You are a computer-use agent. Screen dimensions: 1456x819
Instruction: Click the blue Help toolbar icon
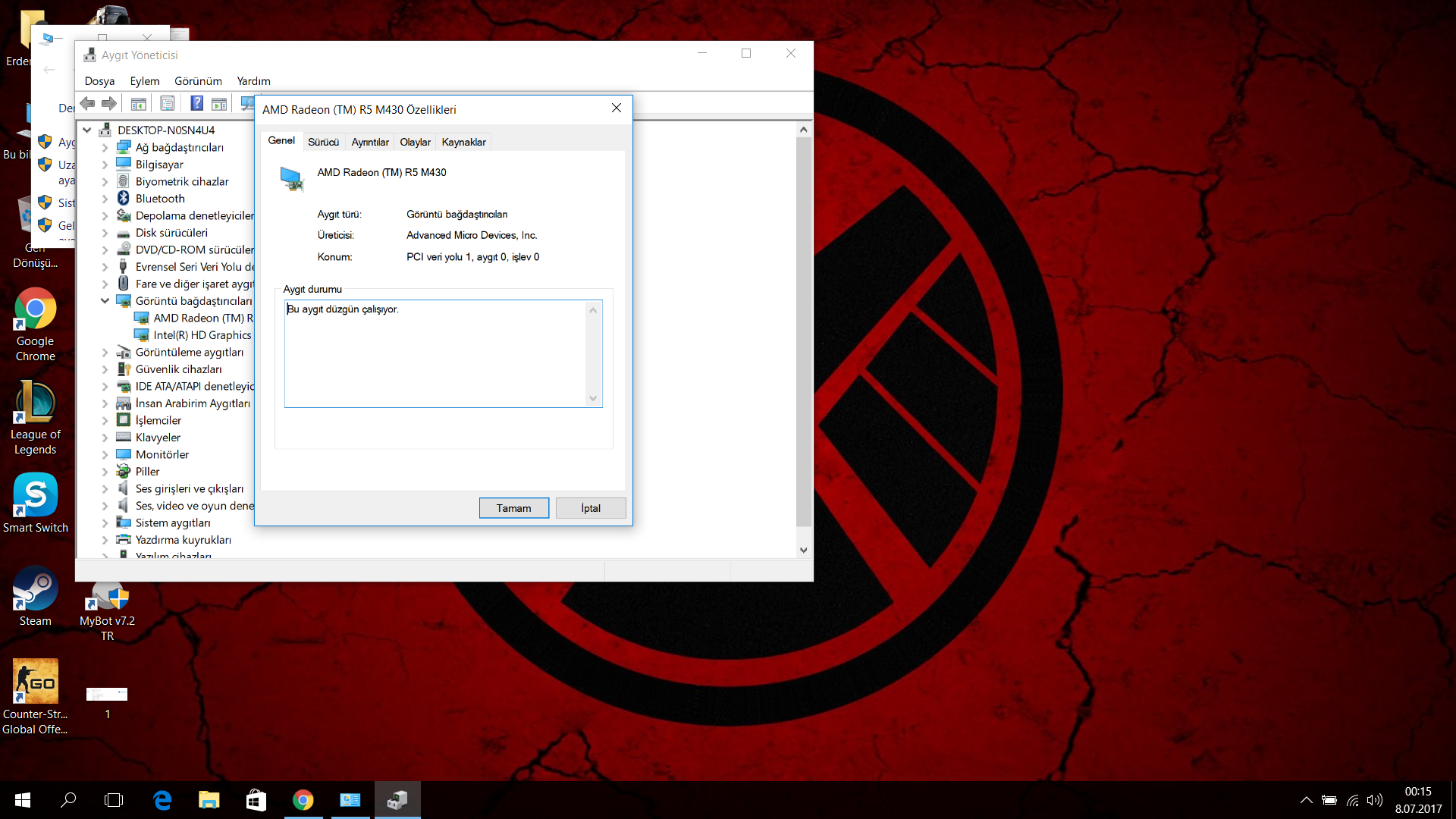pyautogui.click(x=196, y=104)
